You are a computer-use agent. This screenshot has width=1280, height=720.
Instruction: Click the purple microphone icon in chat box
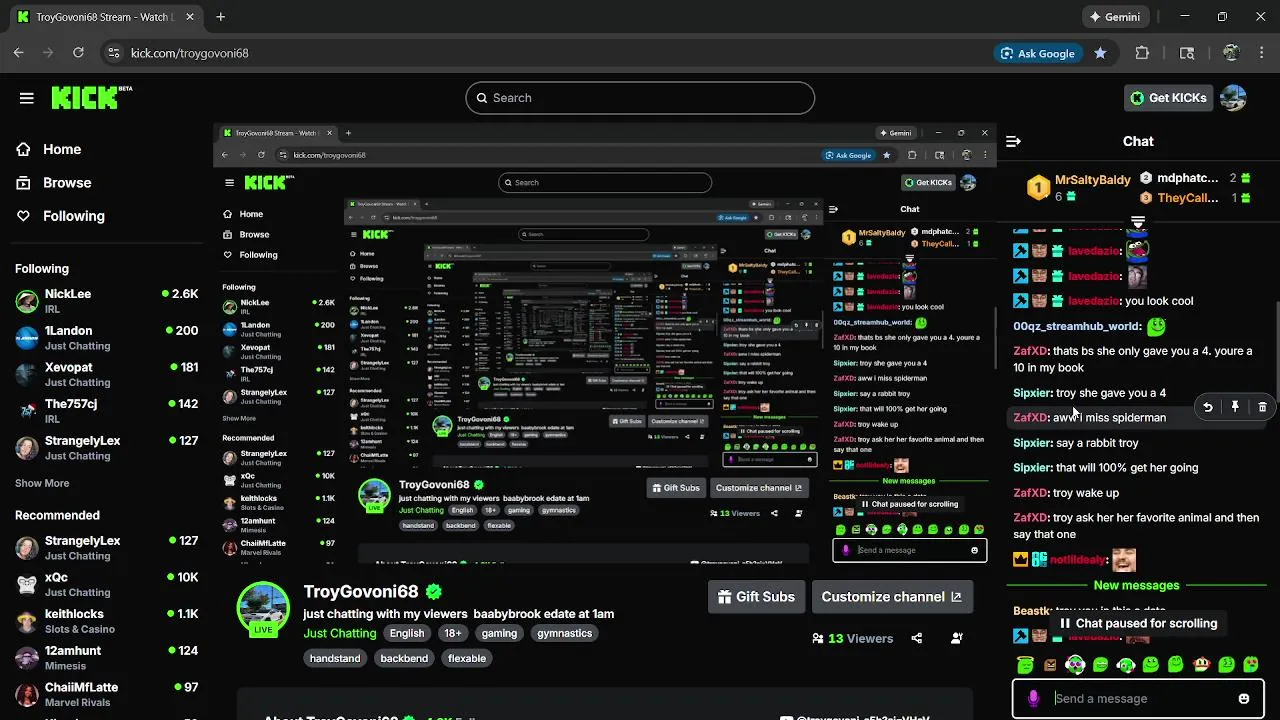(1034, 699)
